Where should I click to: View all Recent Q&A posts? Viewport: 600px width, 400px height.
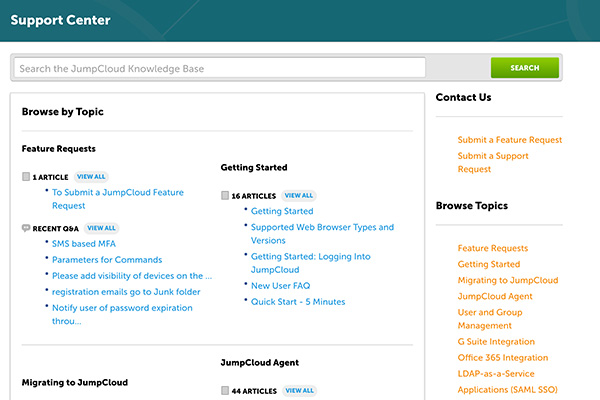coord(100,228)
